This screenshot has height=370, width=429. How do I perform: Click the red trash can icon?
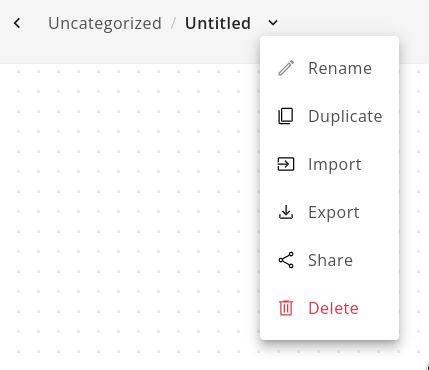coord(286,308)
